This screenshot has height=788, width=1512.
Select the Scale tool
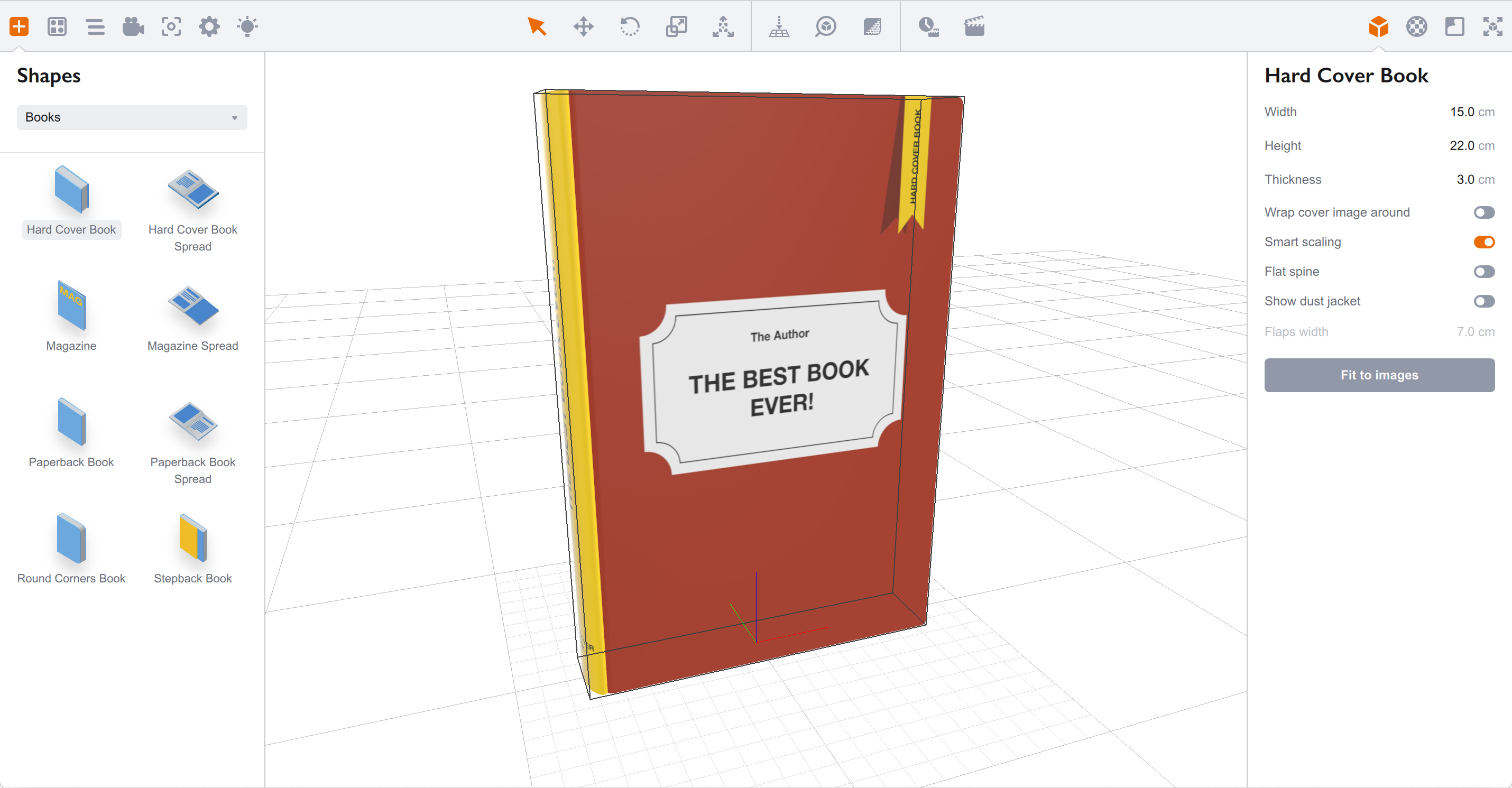pos(676,26)
